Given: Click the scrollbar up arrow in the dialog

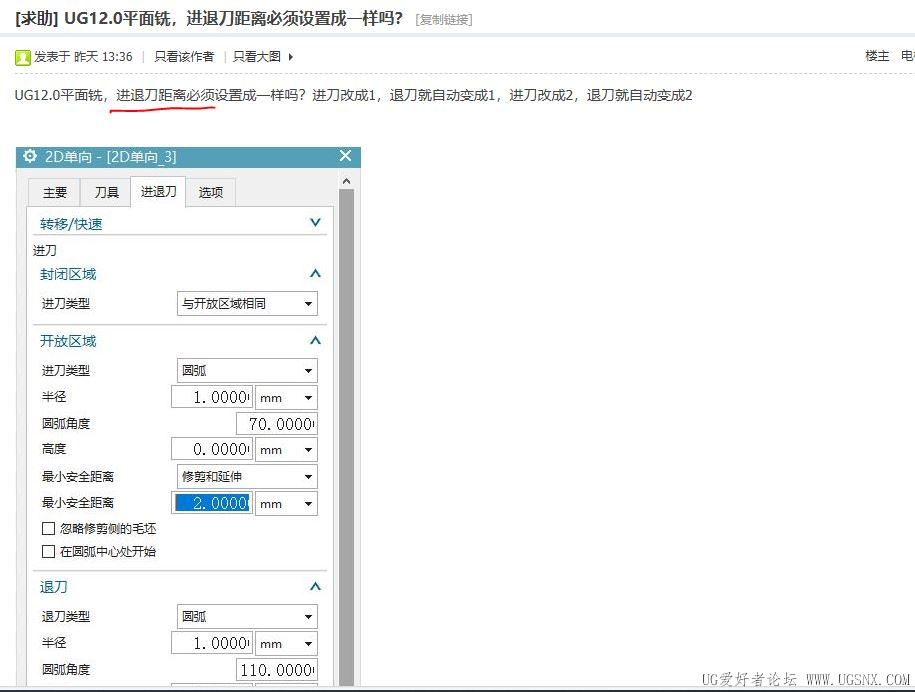Looking at the screenshot, I should (x=346, y=181).
